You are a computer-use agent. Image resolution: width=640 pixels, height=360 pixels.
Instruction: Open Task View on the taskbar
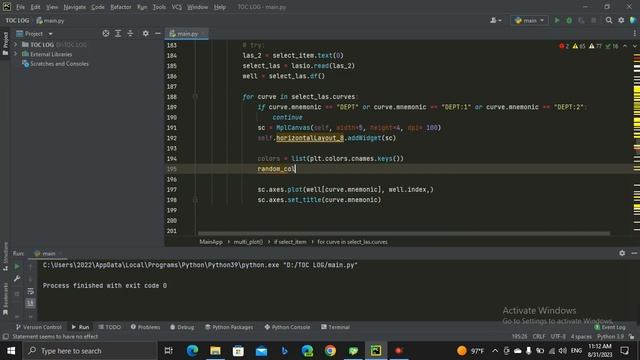[x=168, y=351]
